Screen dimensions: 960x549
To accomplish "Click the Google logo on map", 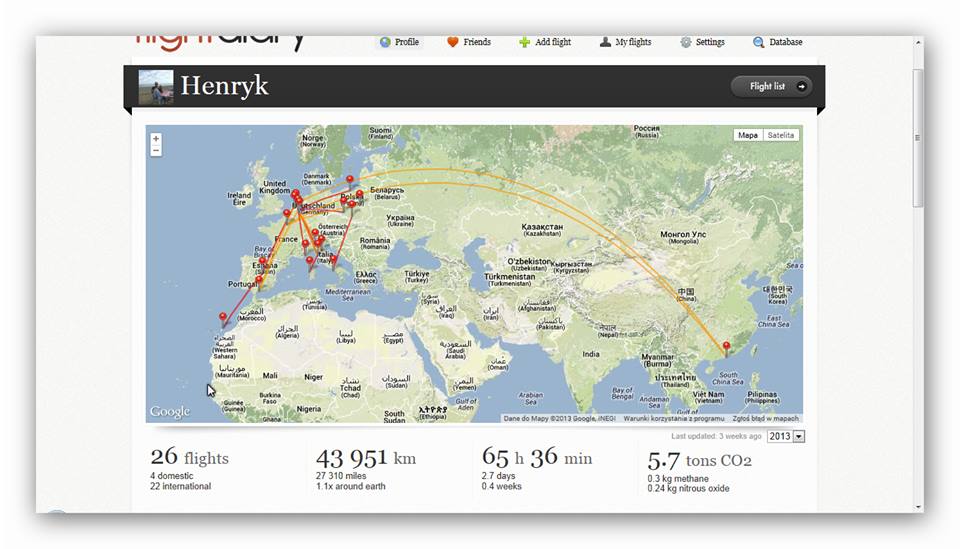I will tap(170, 412).
